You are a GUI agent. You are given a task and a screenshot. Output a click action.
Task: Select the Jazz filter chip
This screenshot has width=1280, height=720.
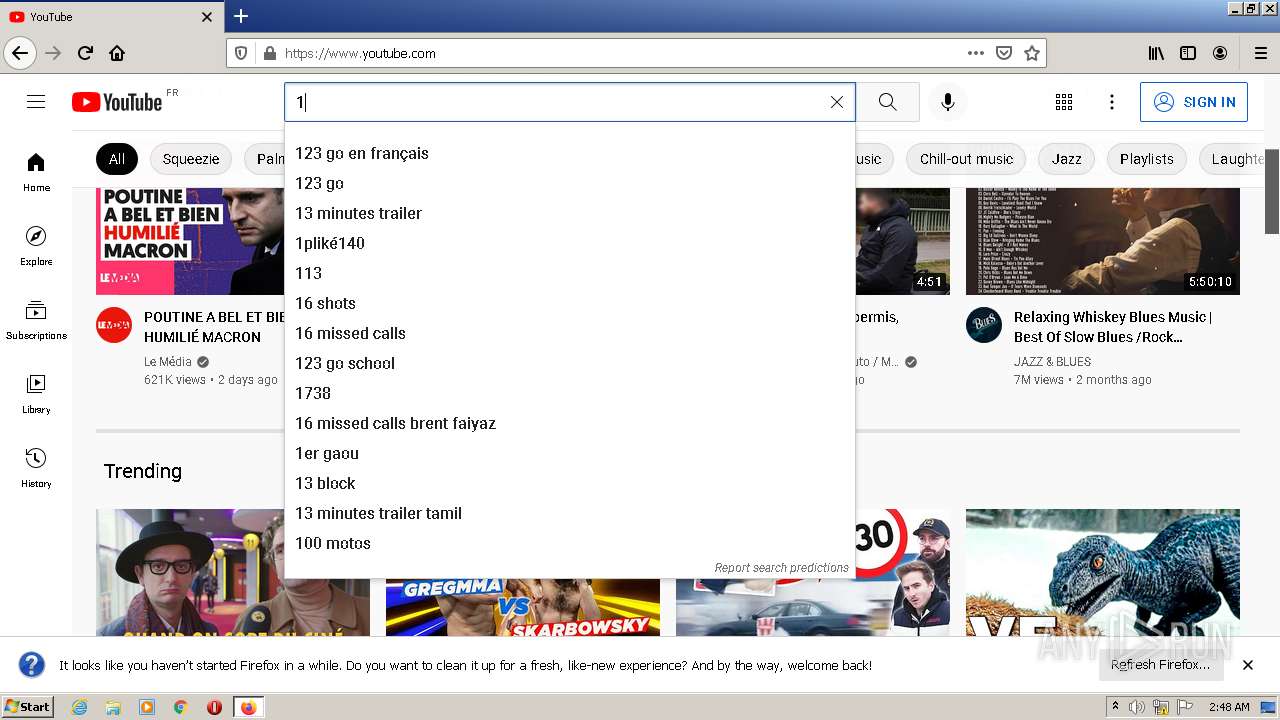tap(1067, 159)
